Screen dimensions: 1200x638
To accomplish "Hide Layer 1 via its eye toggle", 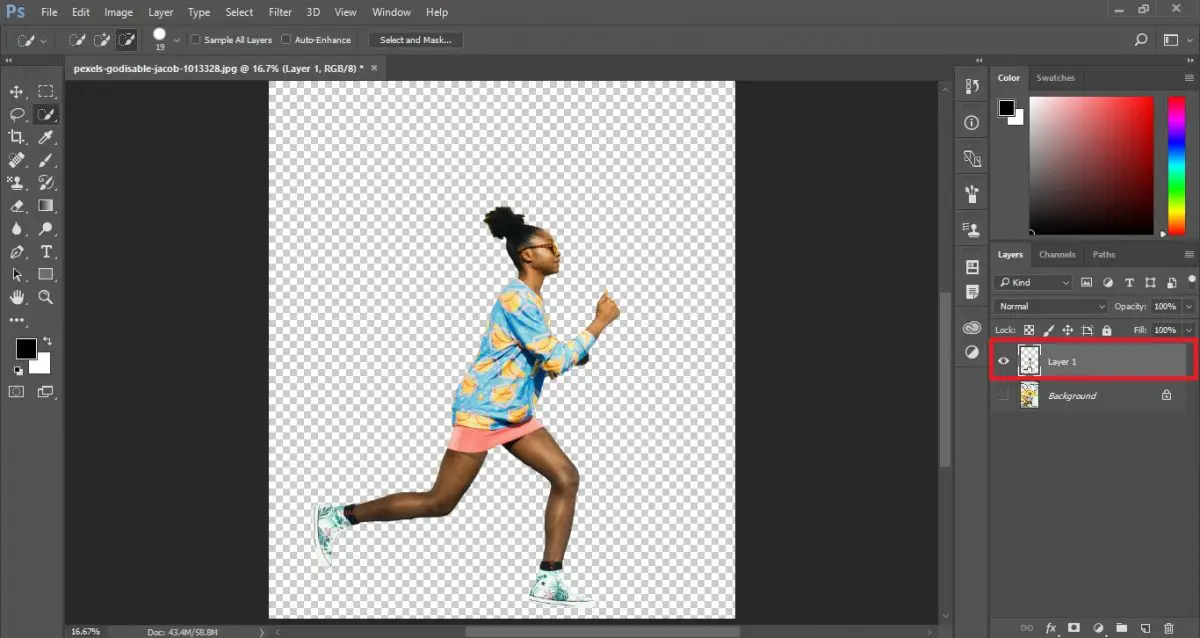I will (x=1004, y=361).
